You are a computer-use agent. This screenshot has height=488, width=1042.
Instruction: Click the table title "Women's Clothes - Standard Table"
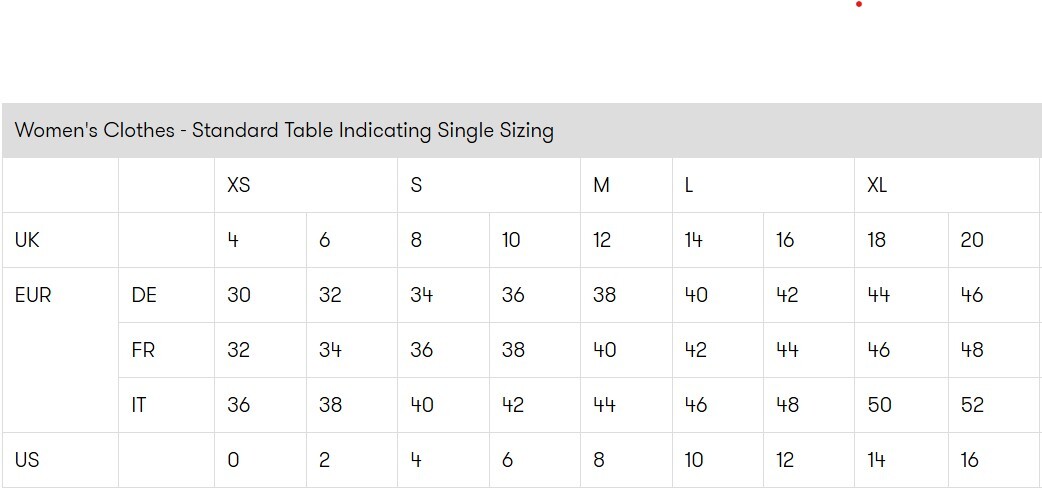tap(284, 131)
